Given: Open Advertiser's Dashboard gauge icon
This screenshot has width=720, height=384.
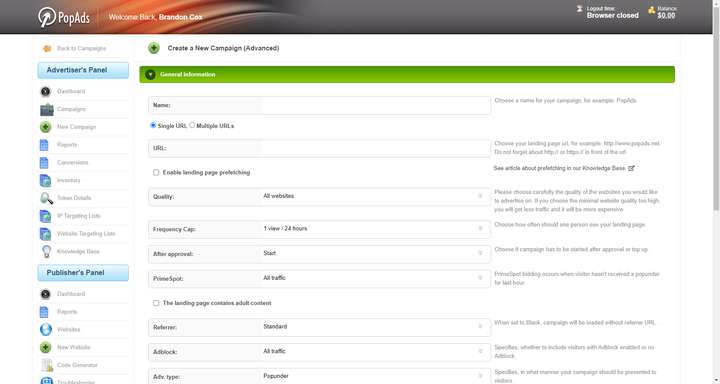Looking at the screenshot, I should (45, 91).
